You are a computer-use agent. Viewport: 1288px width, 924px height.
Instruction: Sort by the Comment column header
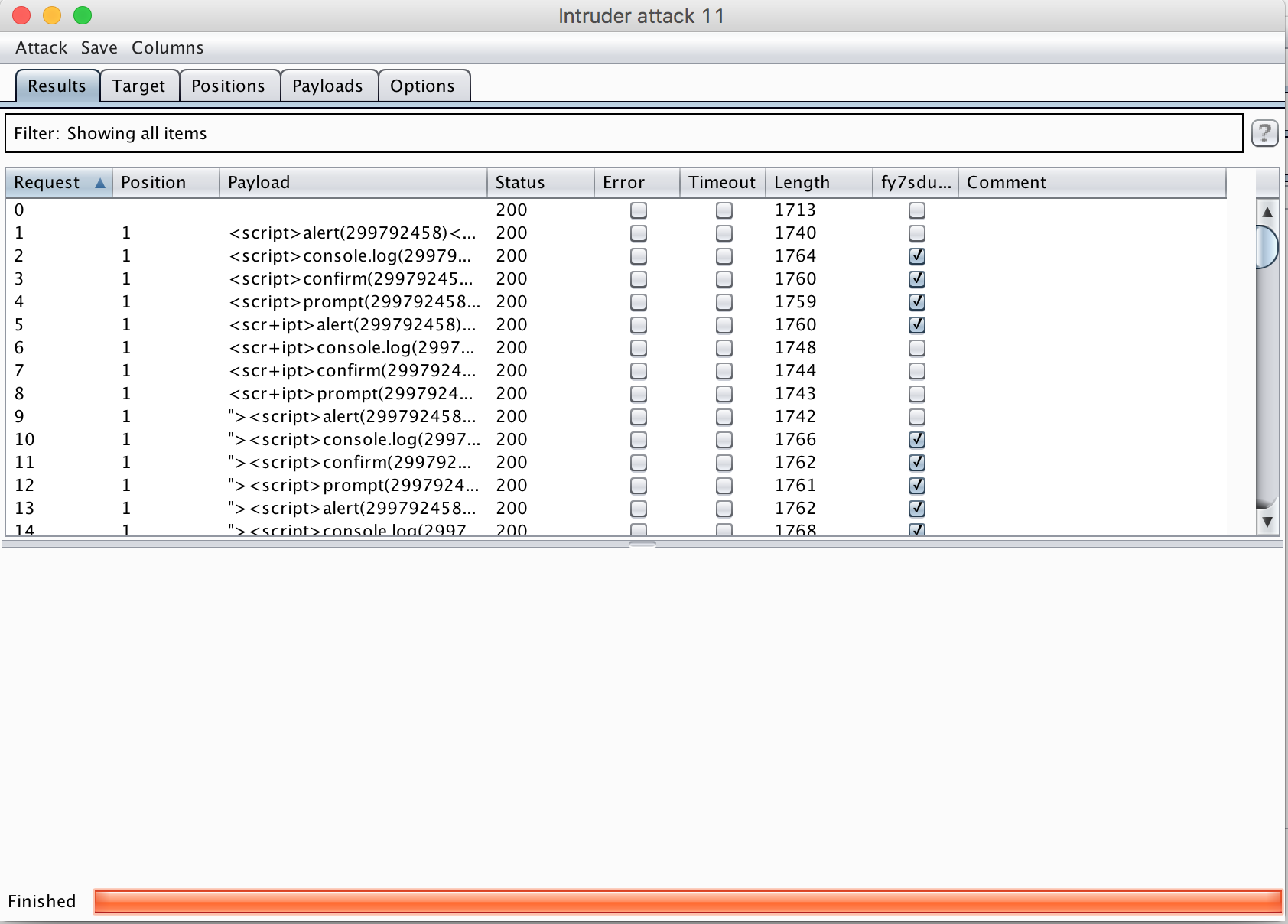click(1092, 183)
